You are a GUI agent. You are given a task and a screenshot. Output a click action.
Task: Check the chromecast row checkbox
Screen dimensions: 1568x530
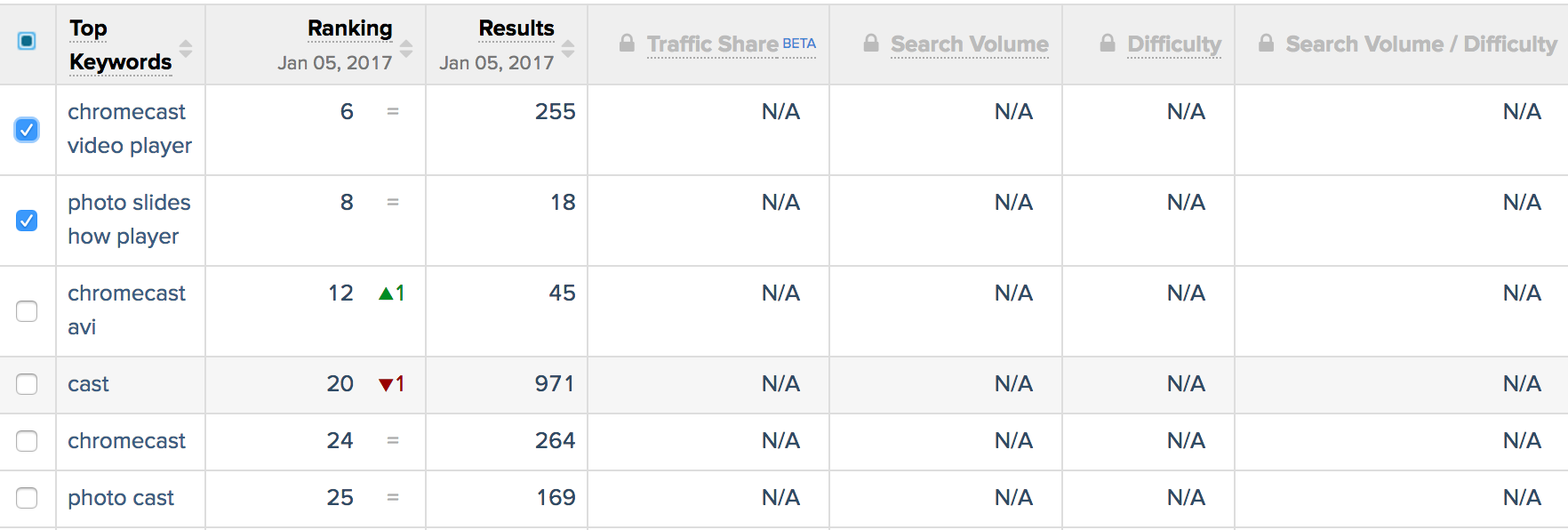pos(27,441)
